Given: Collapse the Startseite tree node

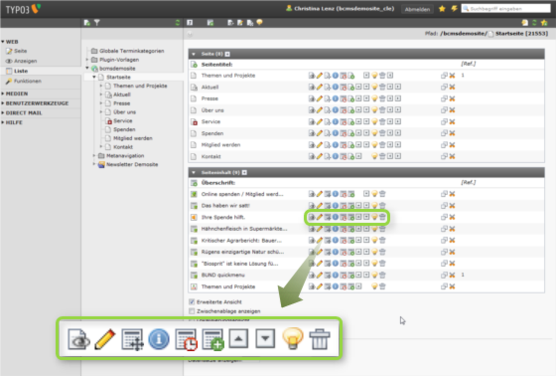Looking at the screenshot, I should (x=94, y=77).
